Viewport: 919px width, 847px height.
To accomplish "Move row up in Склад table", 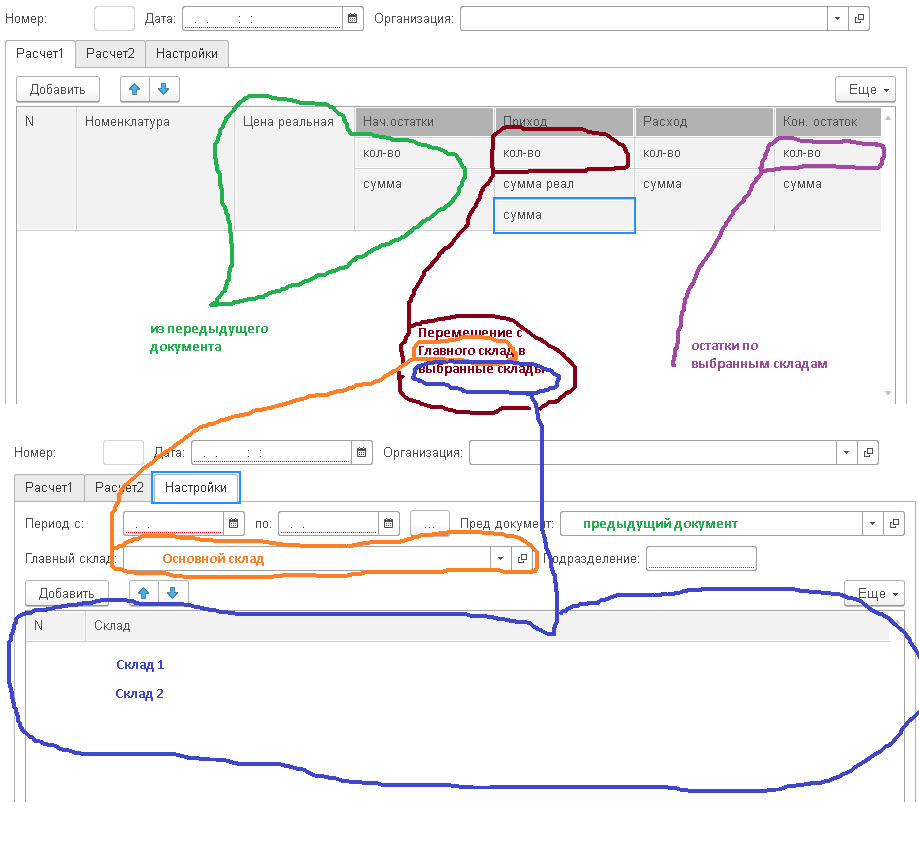I will (143, 593).
